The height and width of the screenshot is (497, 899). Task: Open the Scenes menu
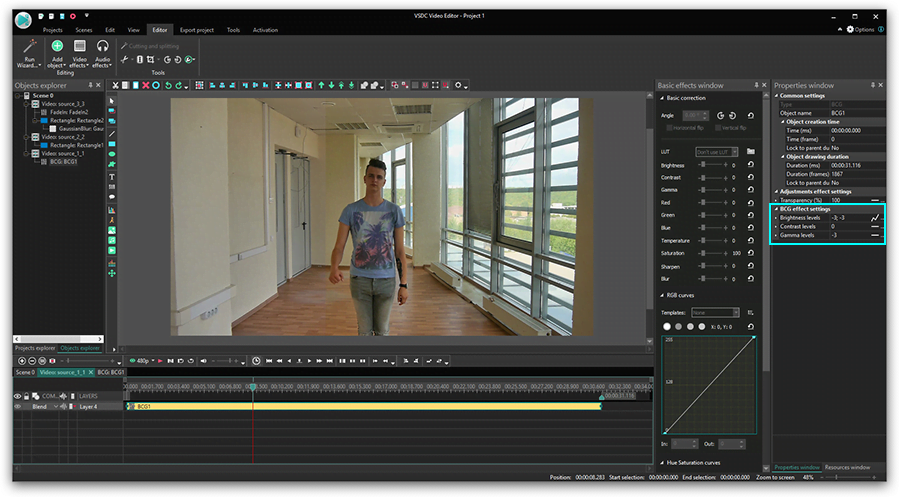point(84,30)
